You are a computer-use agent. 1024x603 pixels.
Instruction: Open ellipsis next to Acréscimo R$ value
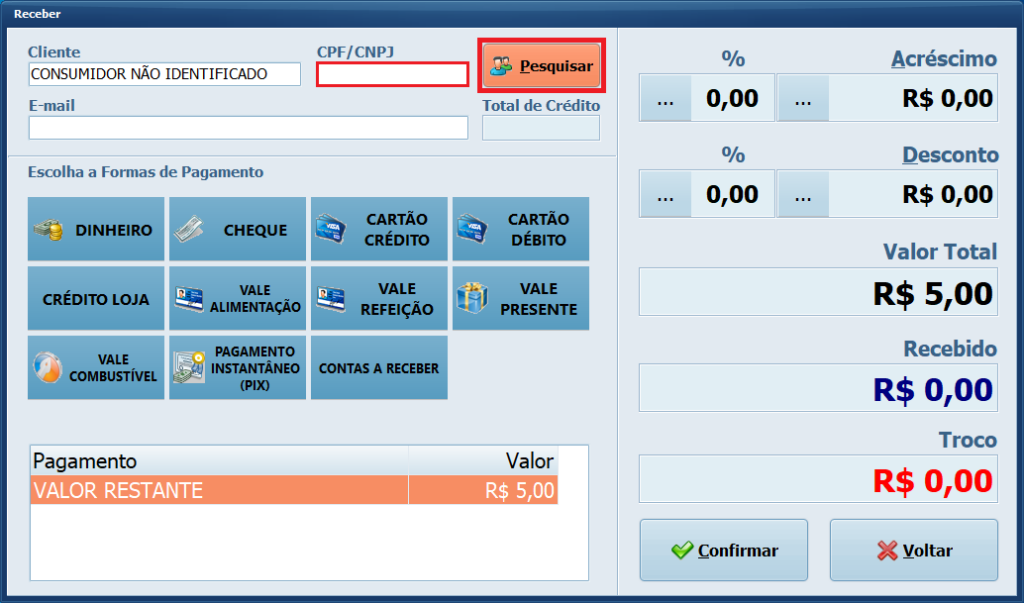[803, 98]
